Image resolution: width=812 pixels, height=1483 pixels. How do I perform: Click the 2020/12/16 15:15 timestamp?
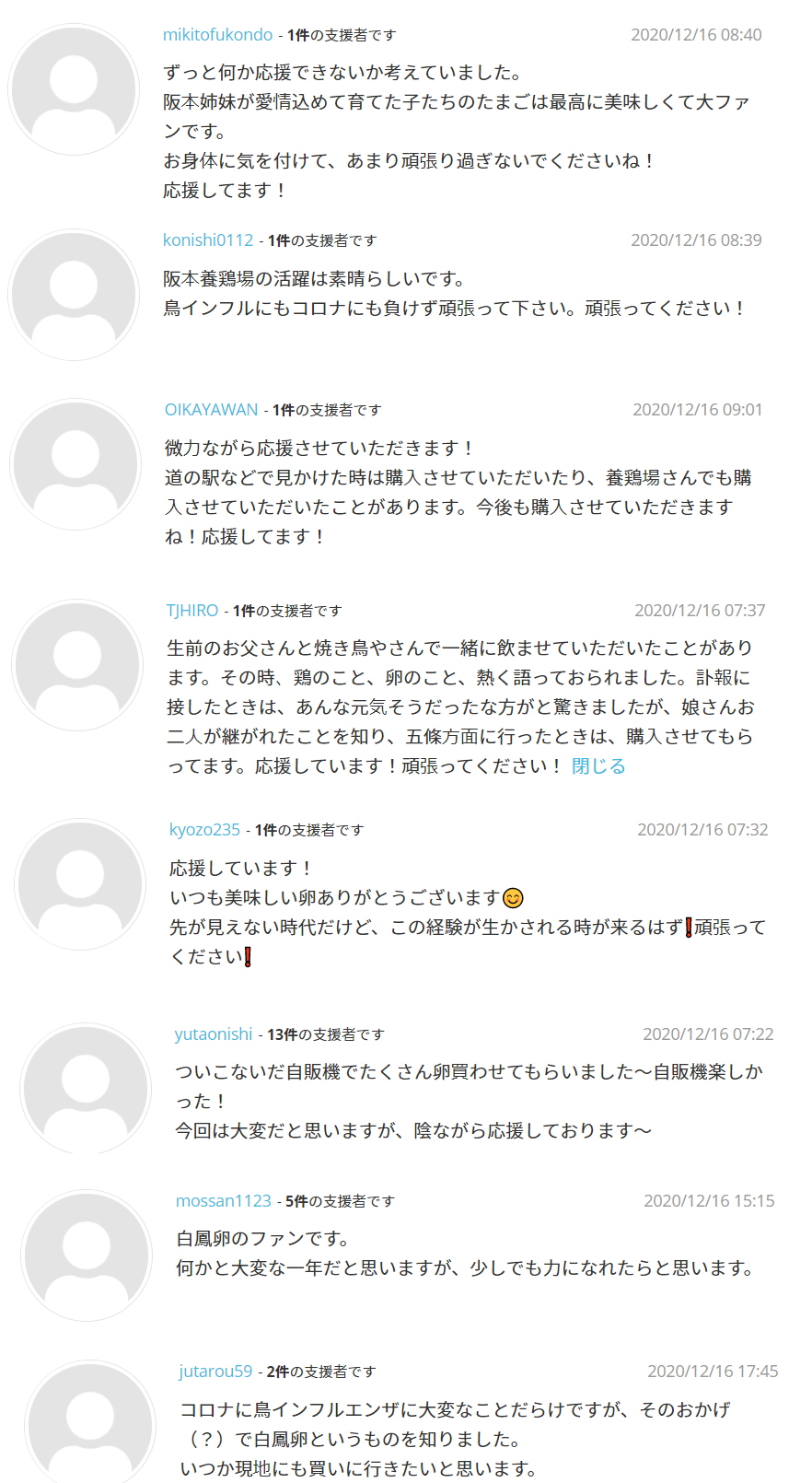pyautogui.click(x=709, y=1201)
